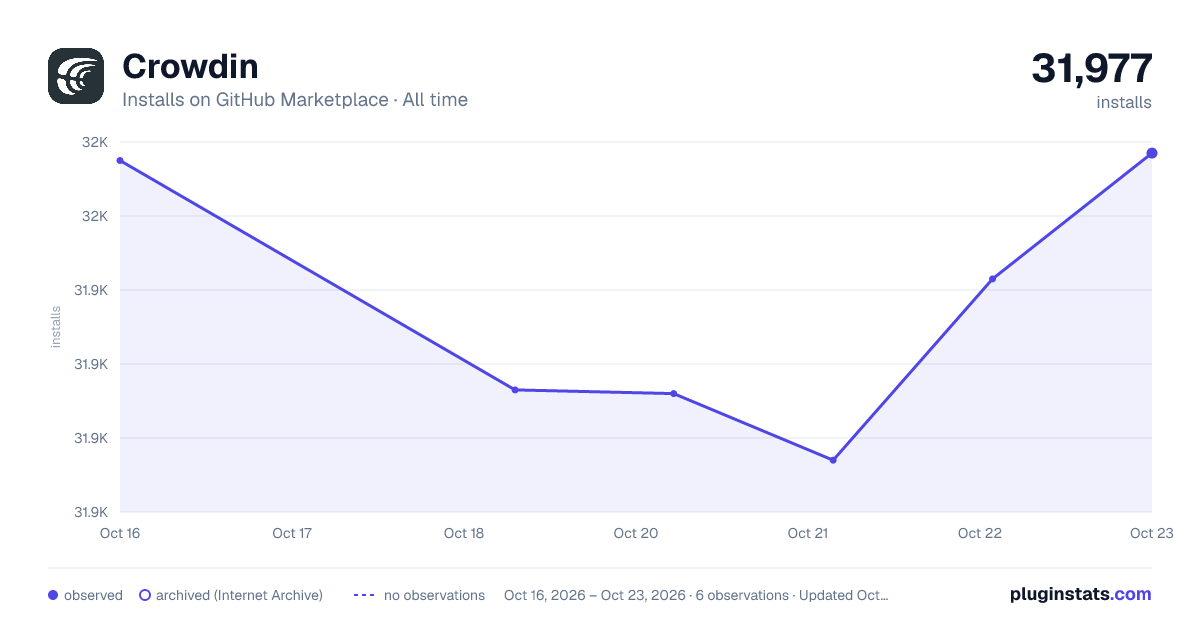The height and width of the screenshot is (630, 1200).
Task: Click the Crowdin logo icon
Action: click(x=76, y=76)
